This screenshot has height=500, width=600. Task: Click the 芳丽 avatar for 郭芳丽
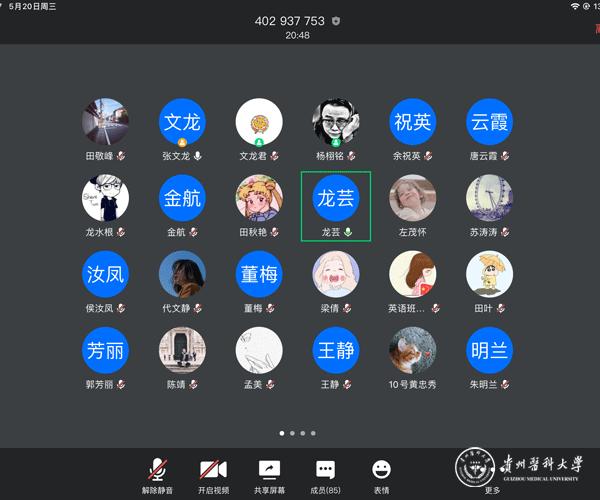pyautogui.click(x=105, y=350)
